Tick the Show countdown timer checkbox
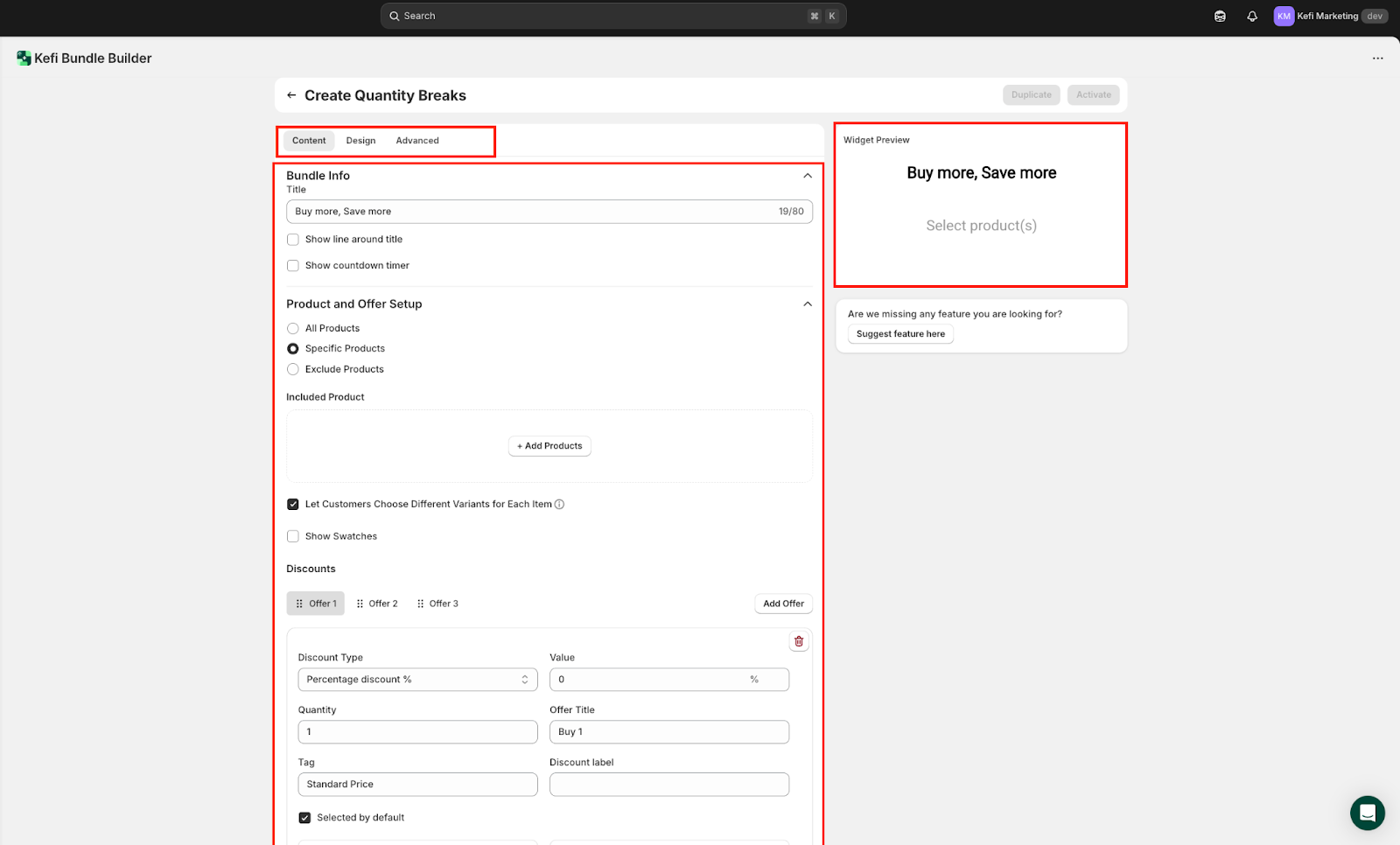The image size is (1400, 845). click(293, 266)
